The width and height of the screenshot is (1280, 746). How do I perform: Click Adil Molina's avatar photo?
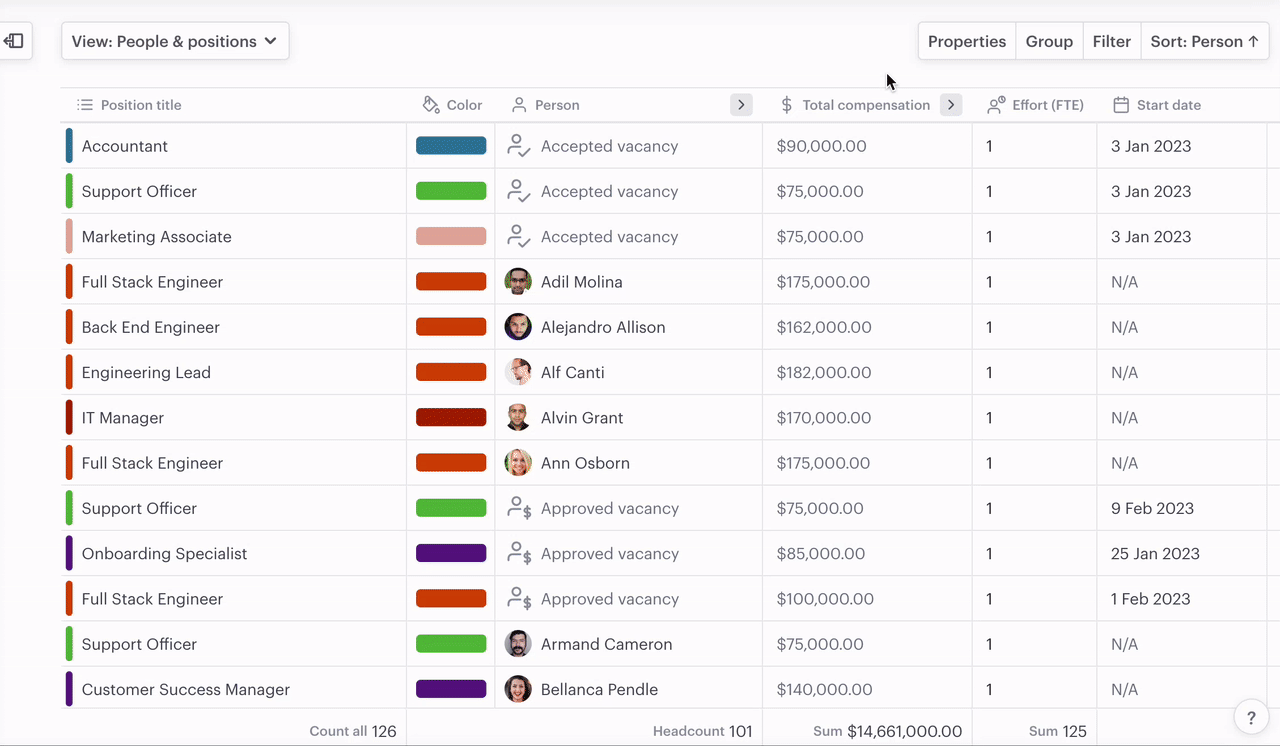[x=518, y=282]
